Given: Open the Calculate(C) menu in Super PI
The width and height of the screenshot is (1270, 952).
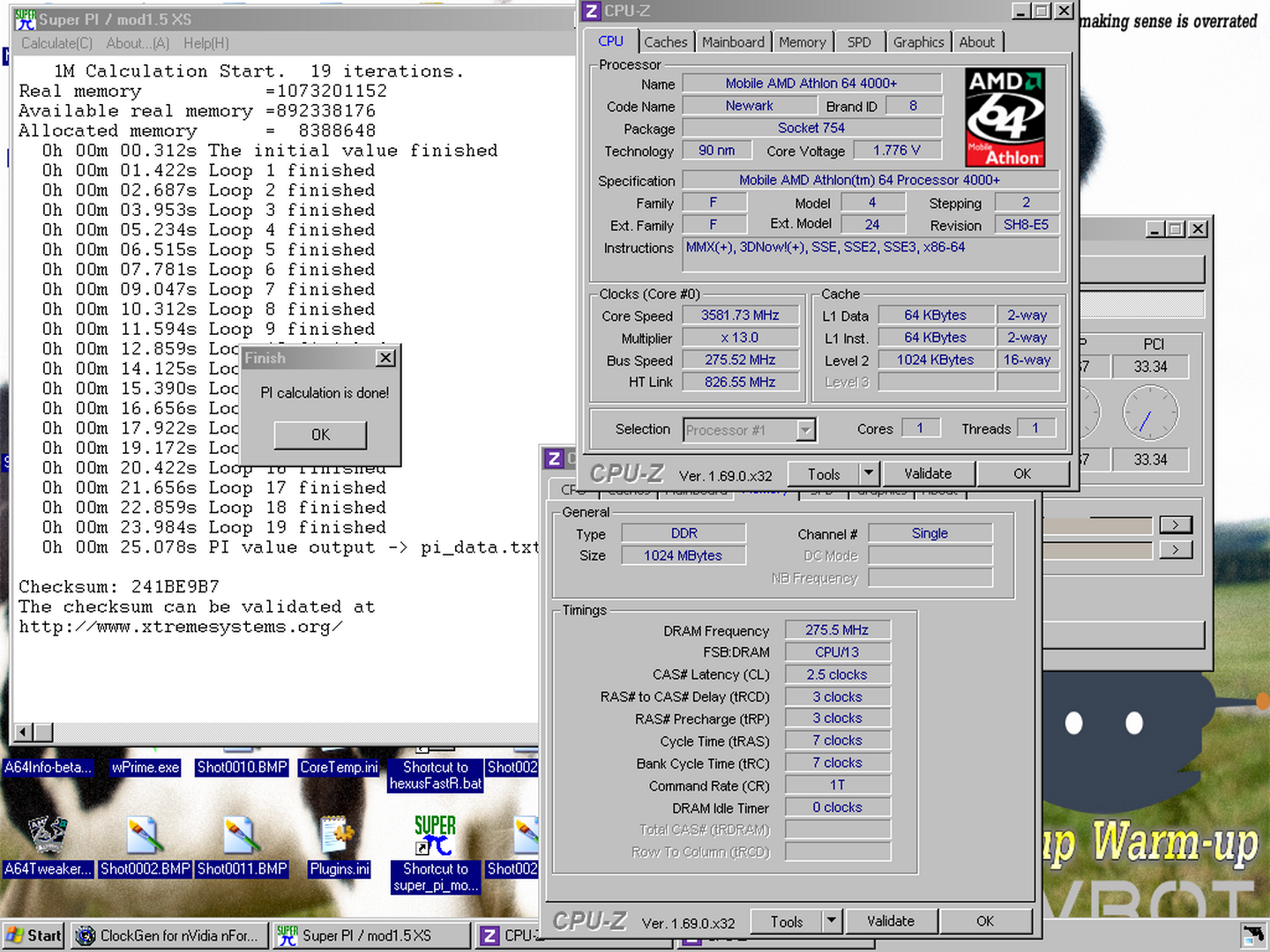Looking at the screenshot, I should click(x=56, y=43).
